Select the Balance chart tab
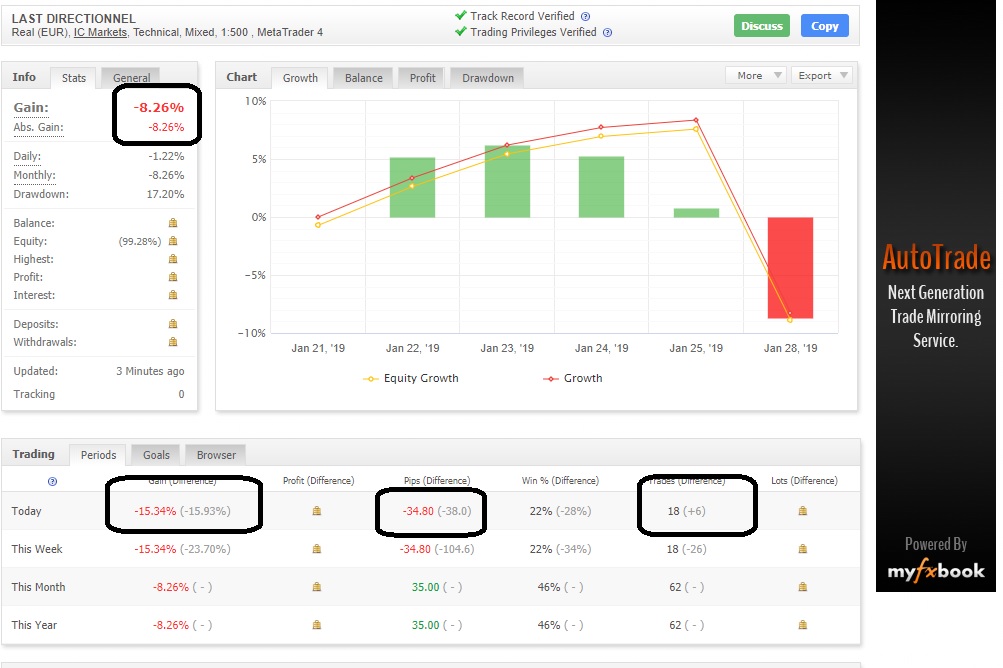 [x=363, y=77]
